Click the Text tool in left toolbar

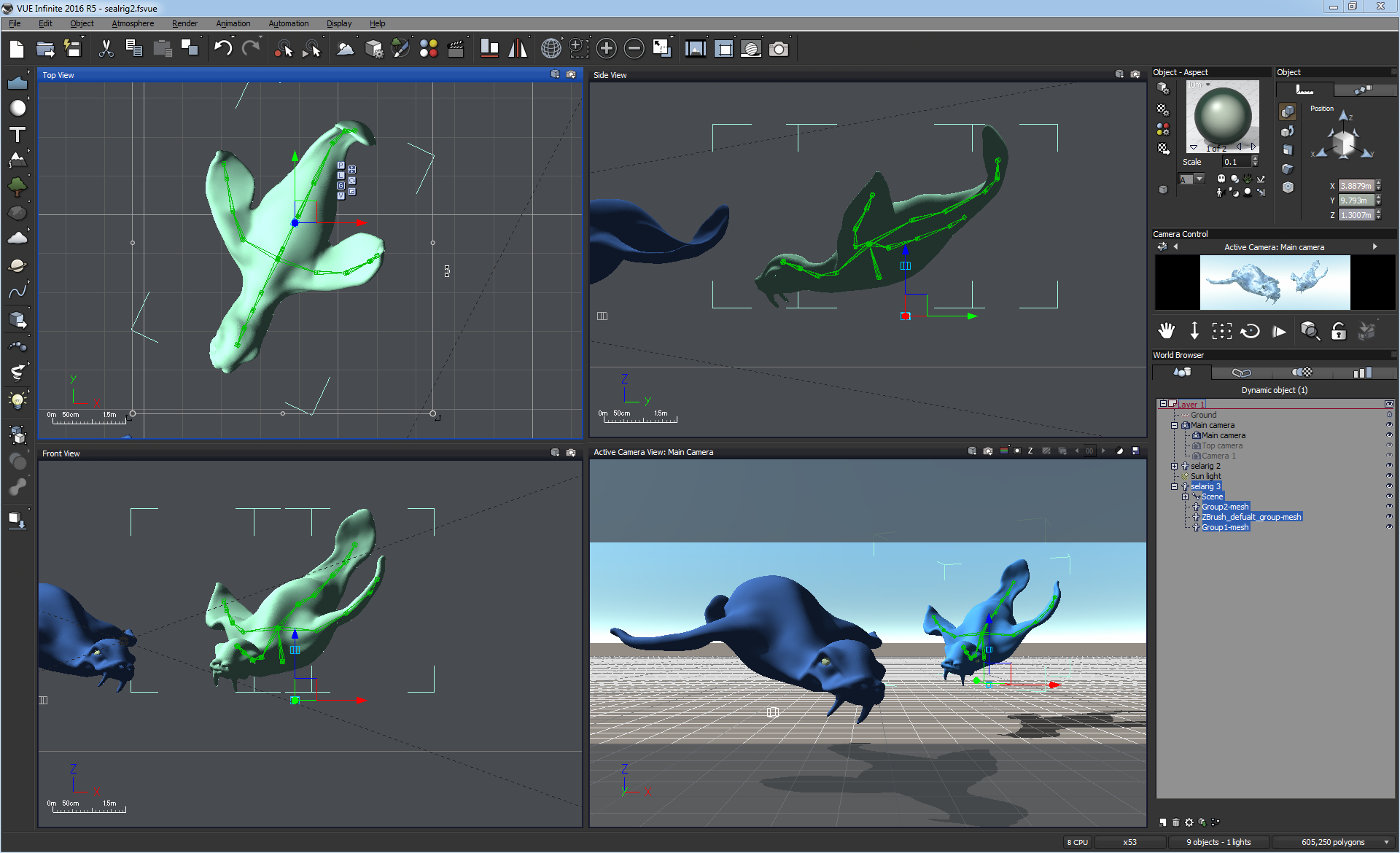(x=17, y=135)
